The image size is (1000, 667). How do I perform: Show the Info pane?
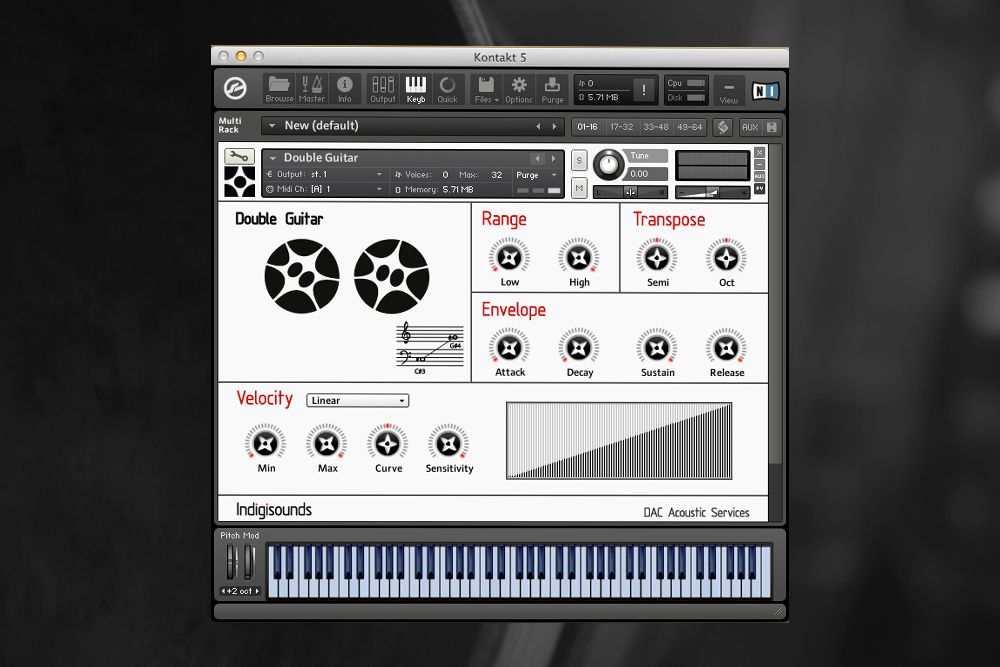[x=344, y=89]
